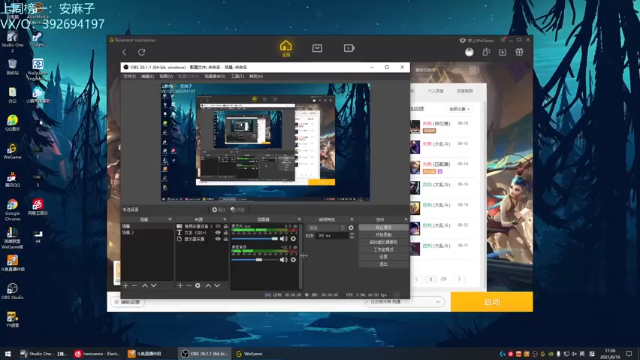
Task: Go to the WeGame home tab
Action: [286, 48]
